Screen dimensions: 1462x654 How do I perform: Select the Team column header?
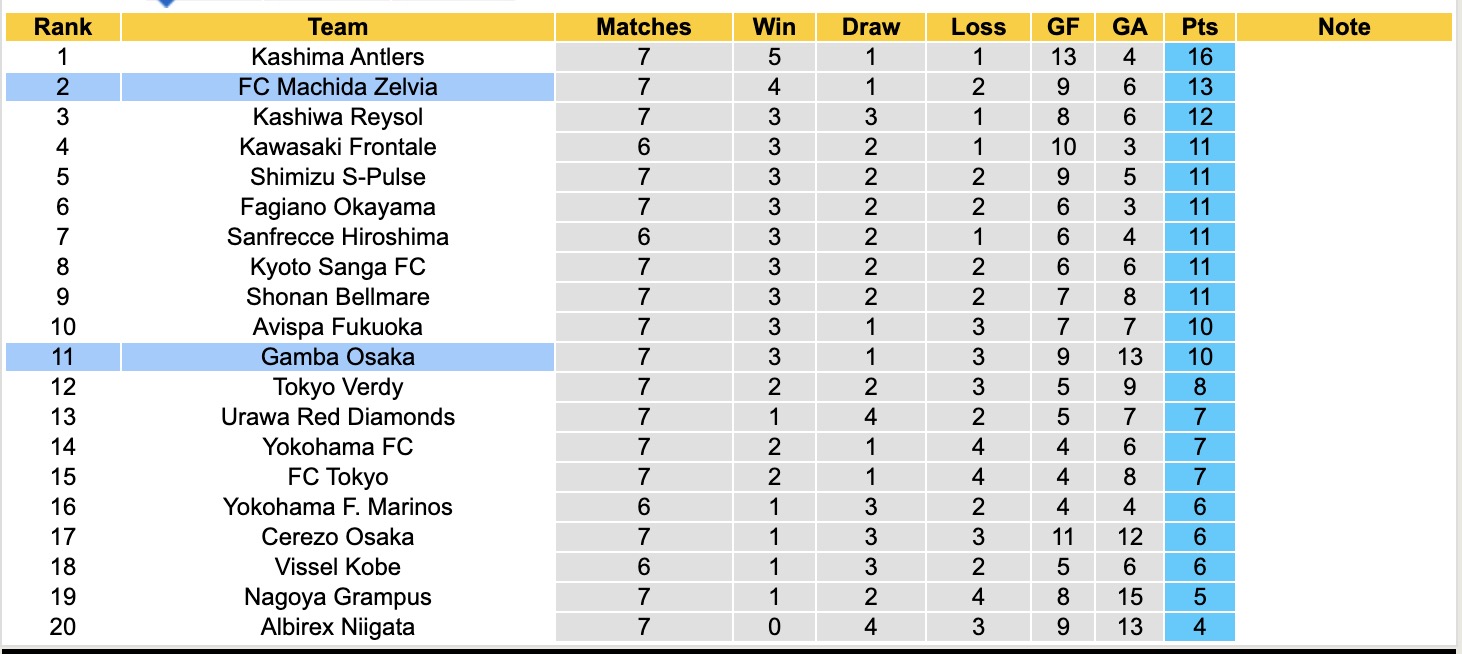pos(338,27)
